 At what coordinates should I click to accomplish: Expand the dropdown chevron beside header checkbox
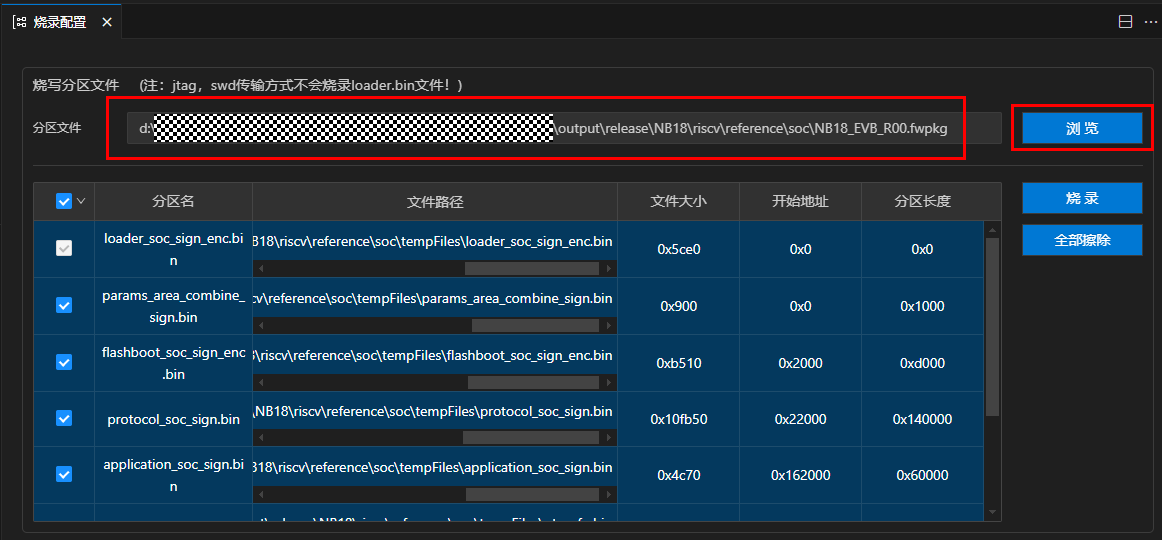coord(81,201)
